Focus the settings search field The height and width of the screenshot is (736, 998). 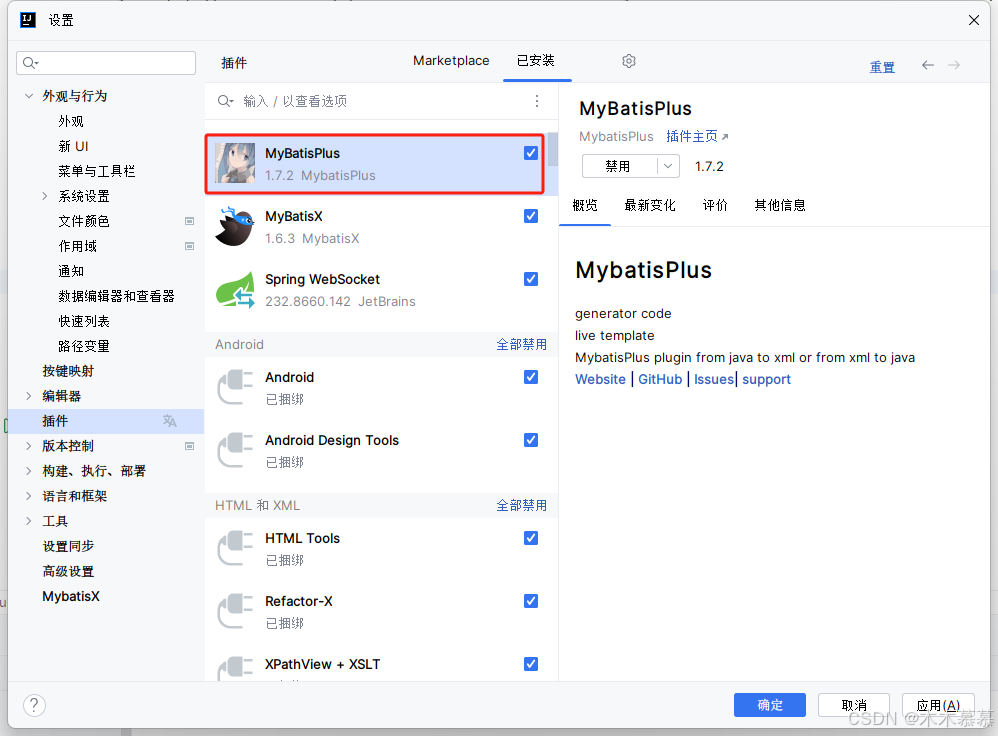[x=106, y=62]
